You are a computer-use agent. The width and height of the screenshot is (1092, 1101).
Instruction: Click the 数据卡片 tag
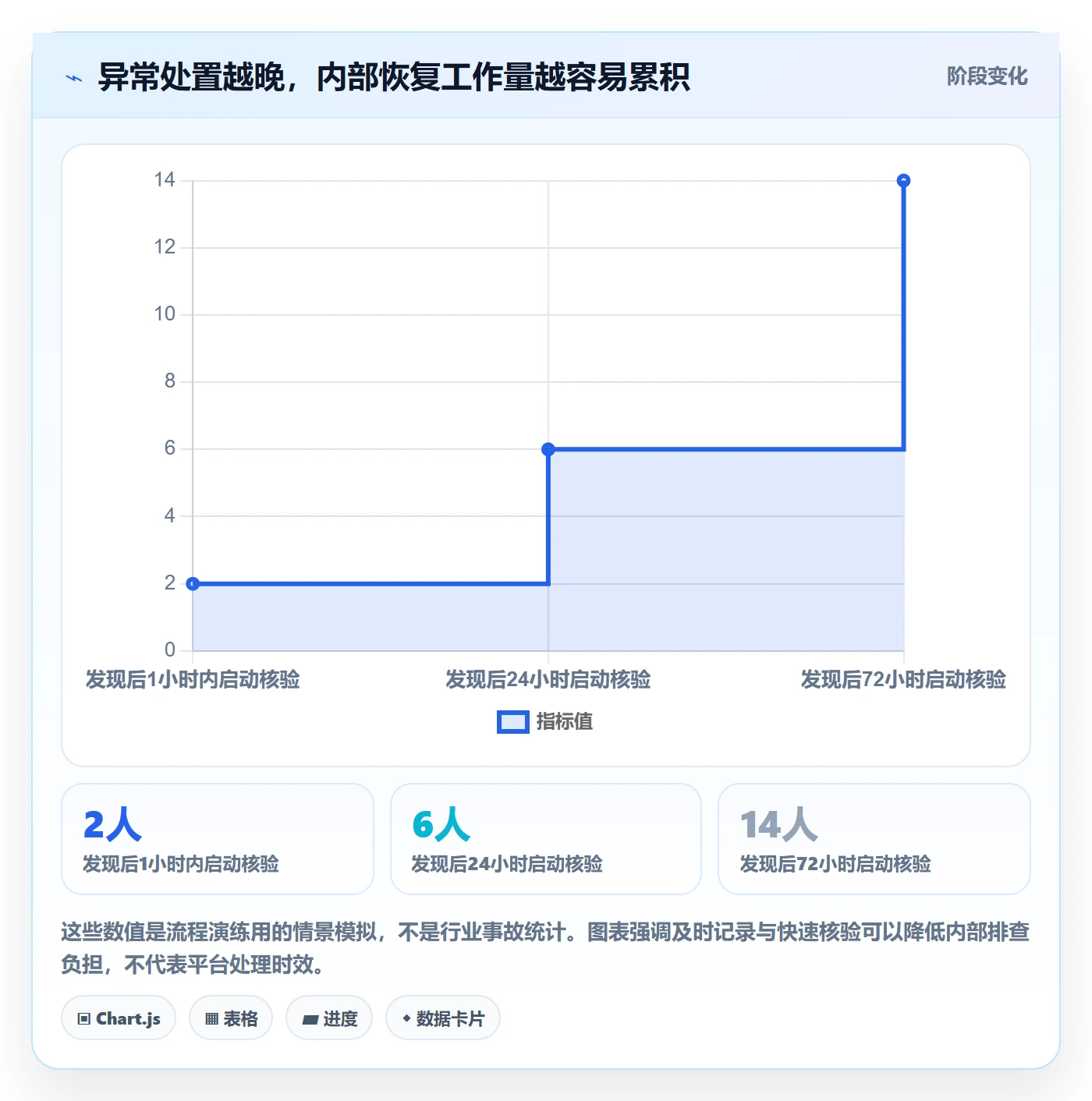coord(443,1018)
